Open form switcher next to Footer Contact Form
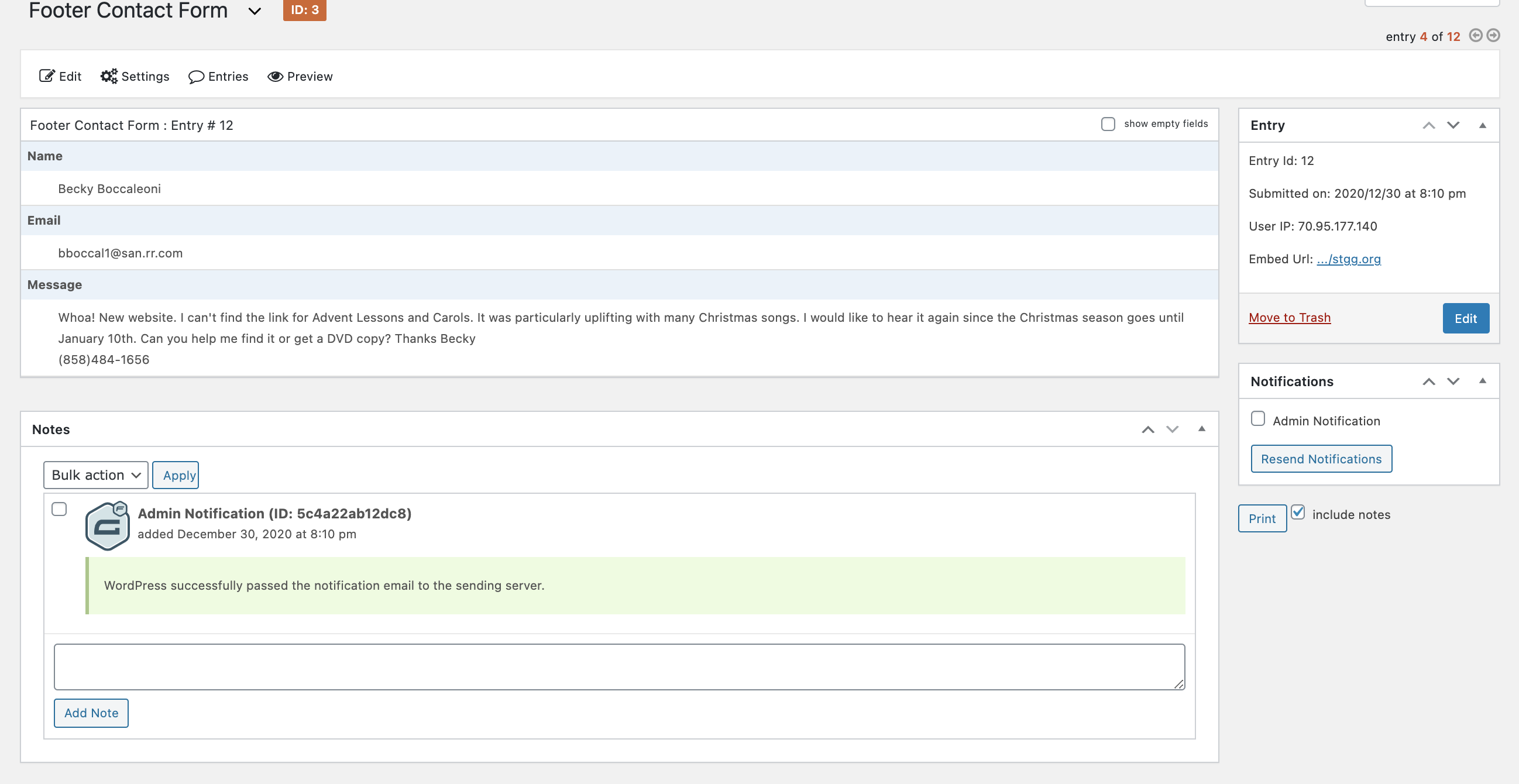 (x=255, y=11)
